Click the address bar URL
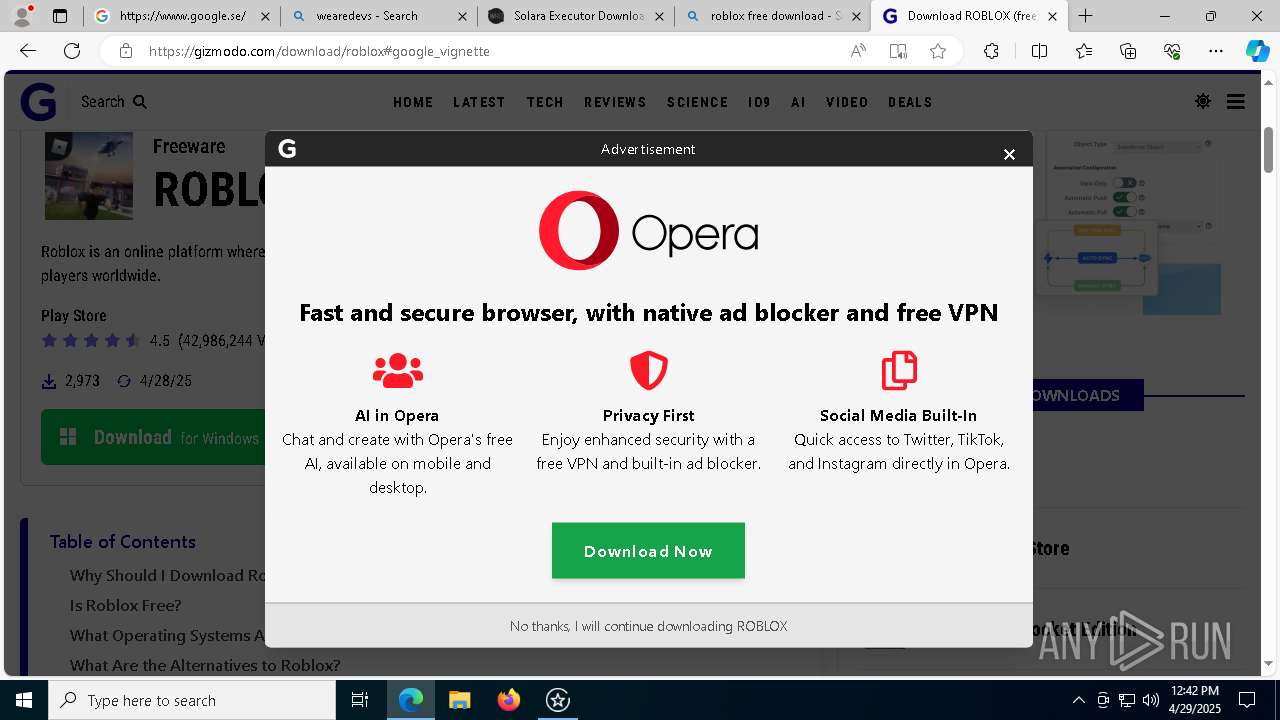Screen dimensions: 1280x720 click(319, 51)
